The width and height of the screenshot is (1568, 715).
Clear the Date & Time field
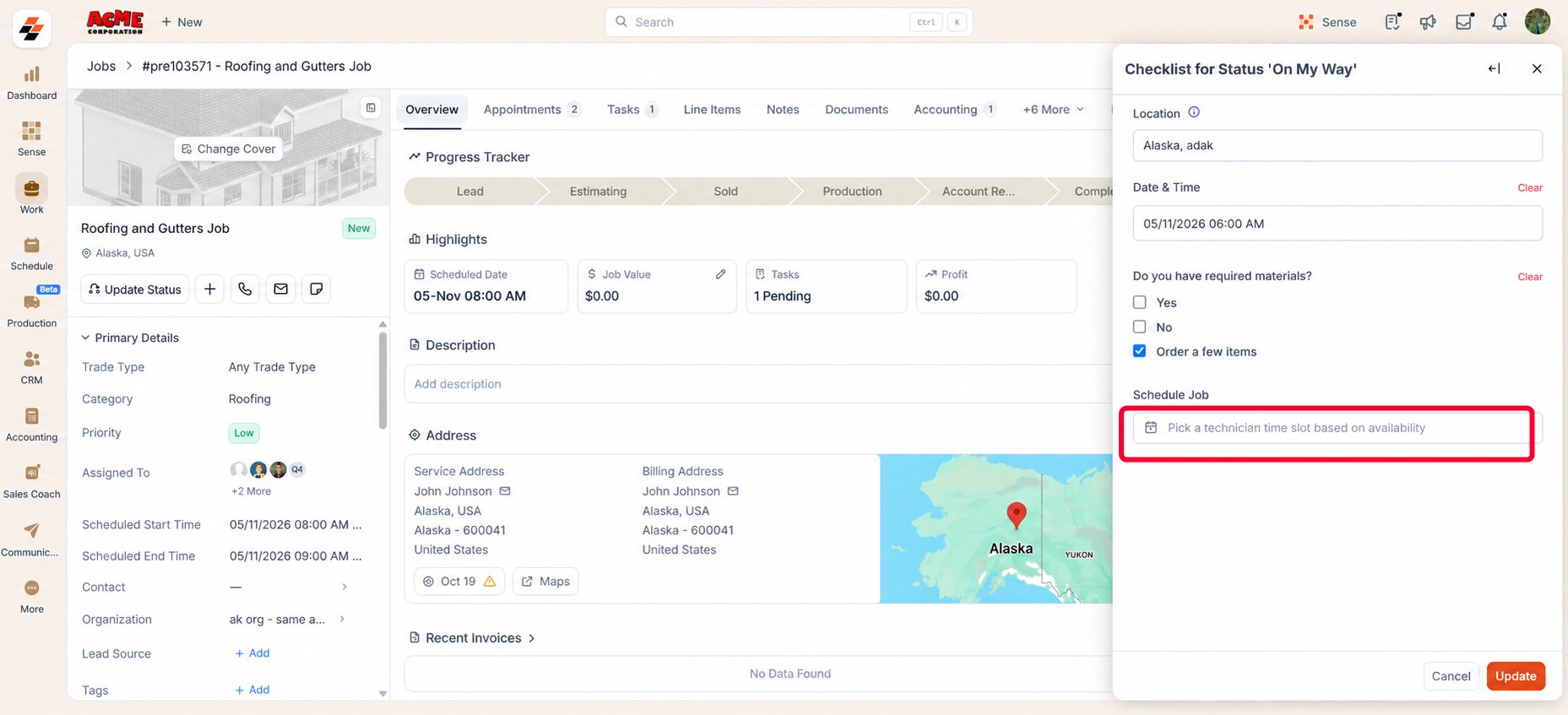coord(1529,187)
